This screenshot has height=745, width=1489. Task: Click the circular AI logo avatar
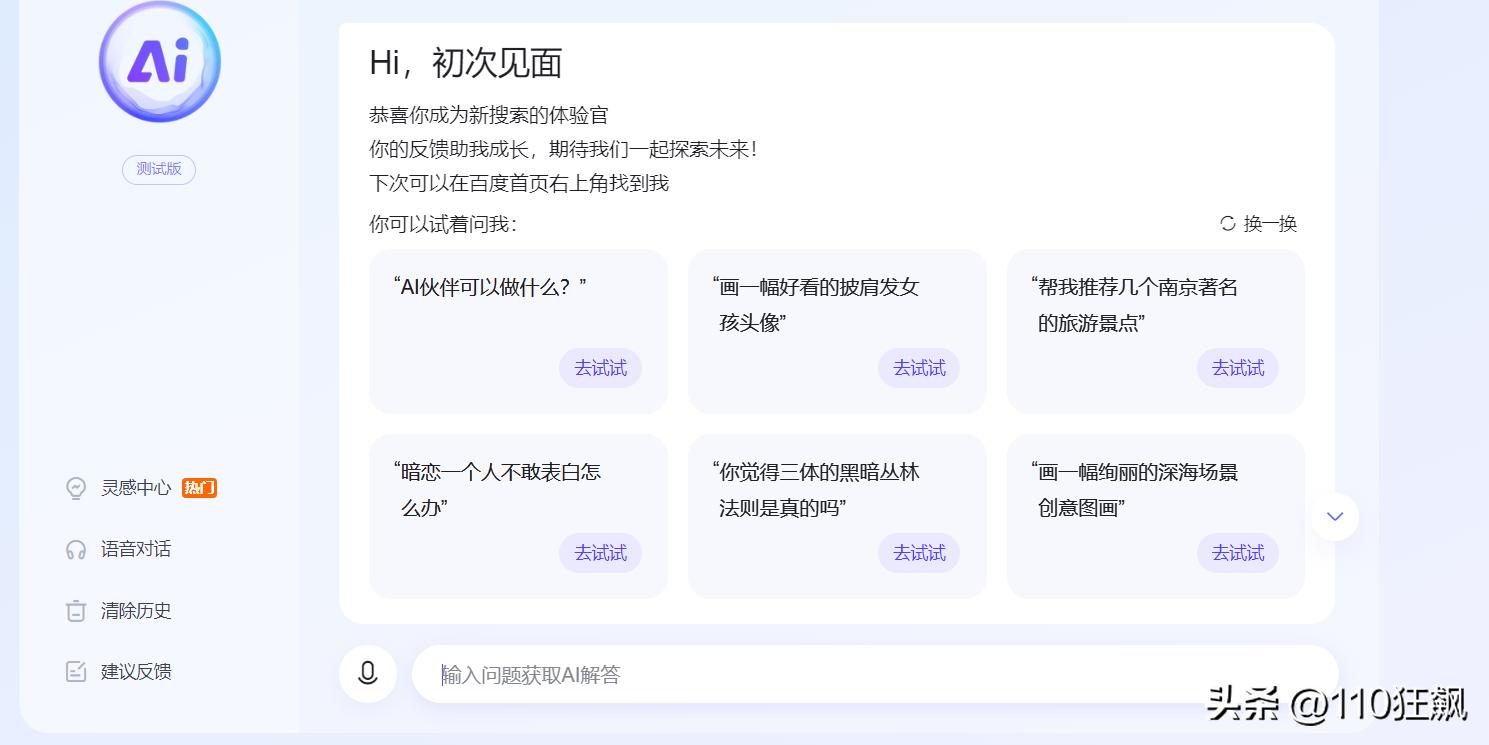click(x=158, y=62)
